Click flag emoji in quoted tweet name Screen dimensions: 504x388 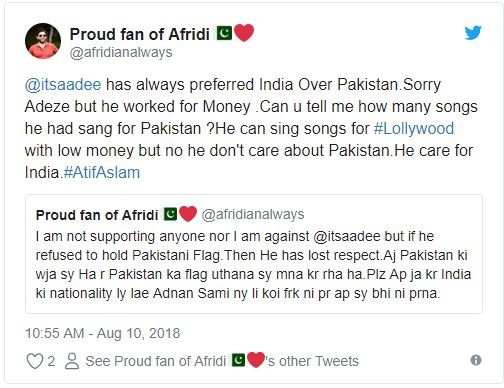click(x=170, y=214)
